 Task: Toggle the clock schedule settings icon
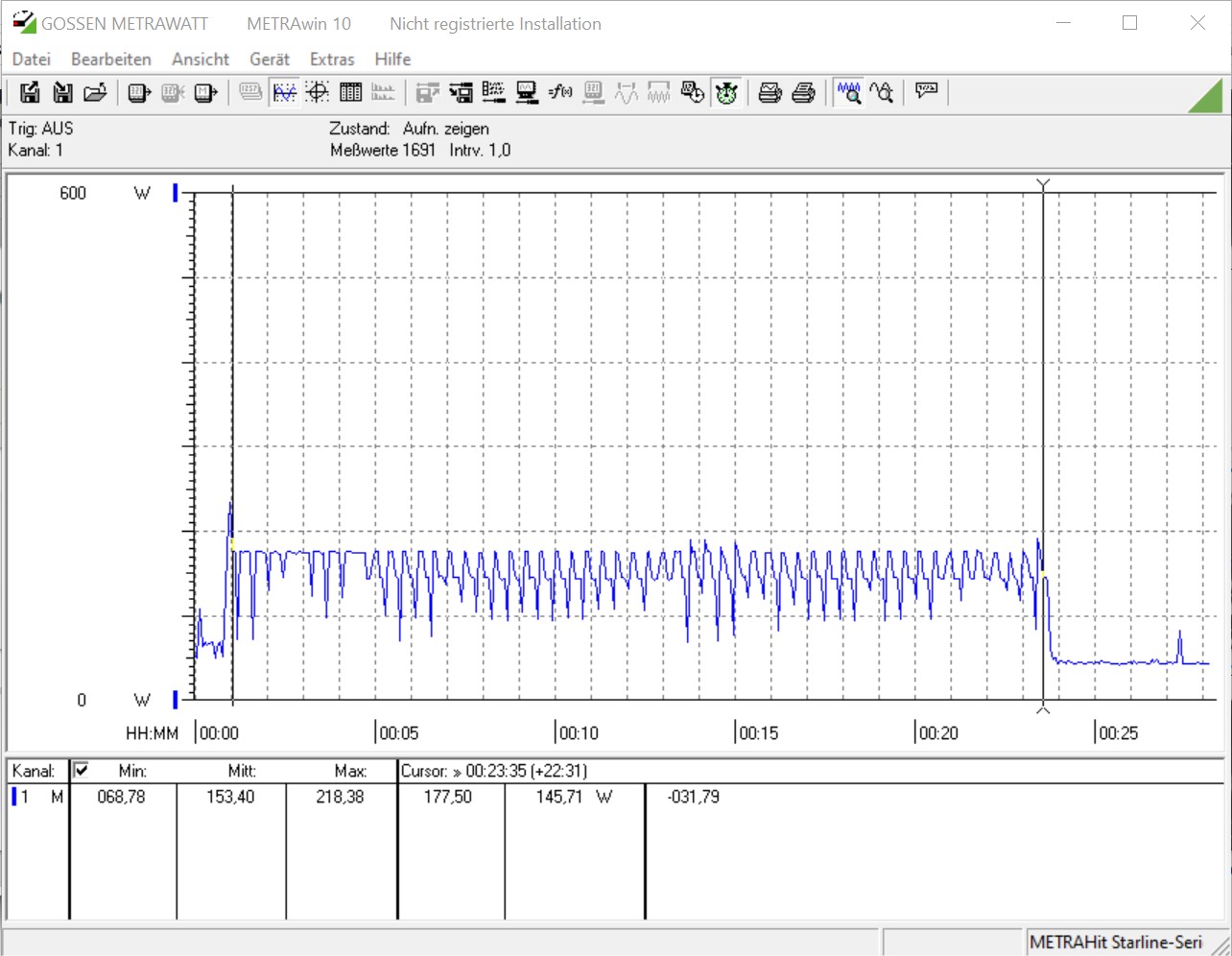692,92
